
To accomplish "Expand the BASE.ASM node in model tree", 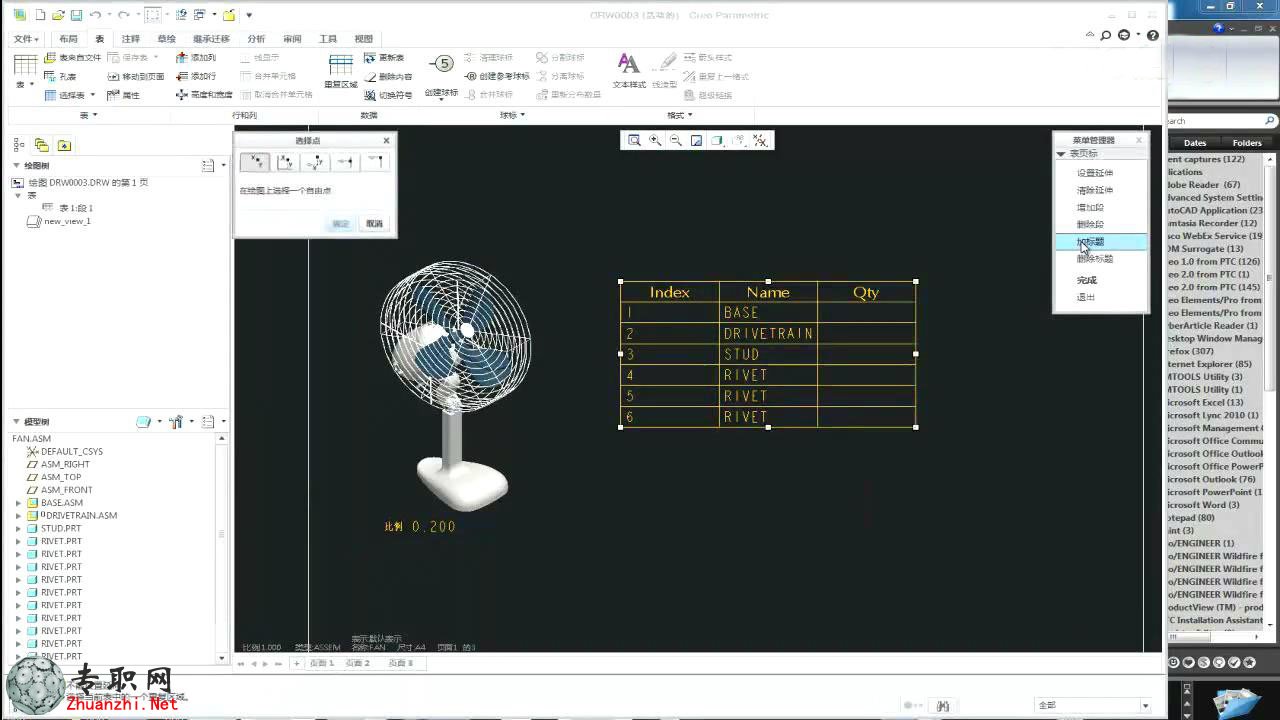I will coord(18,503).
